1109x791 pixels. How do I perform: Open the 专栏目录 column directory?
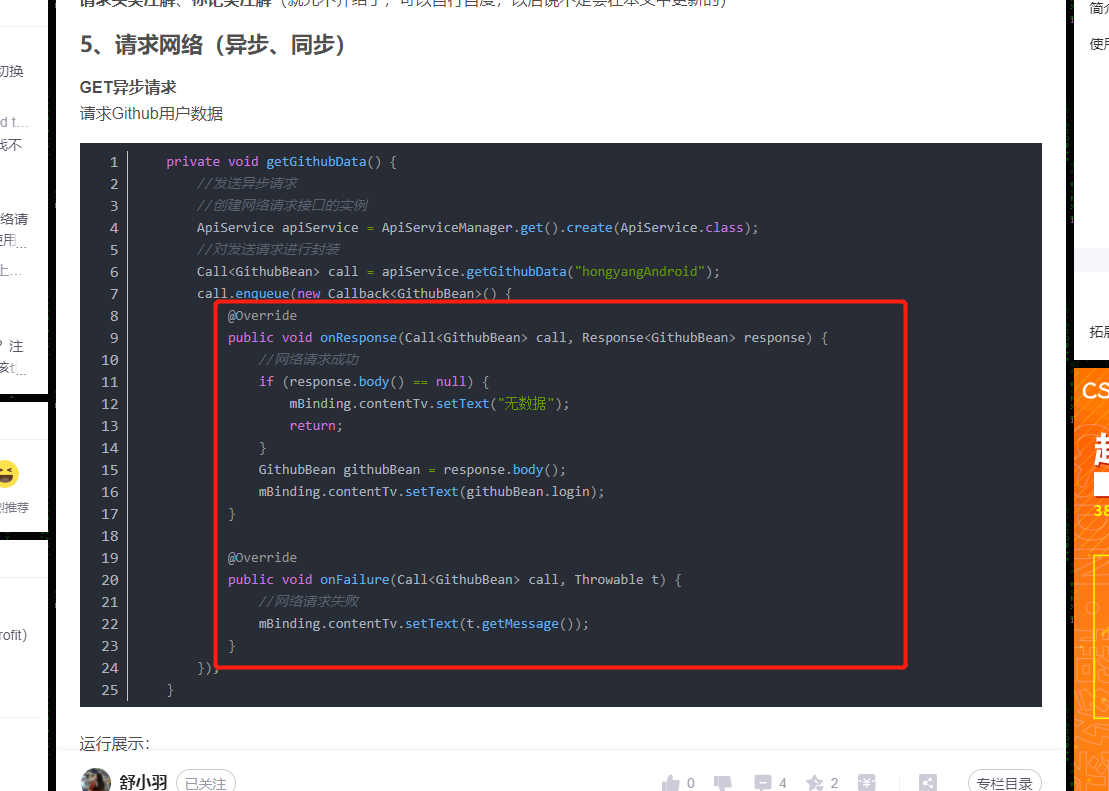tap(1005, 782)
